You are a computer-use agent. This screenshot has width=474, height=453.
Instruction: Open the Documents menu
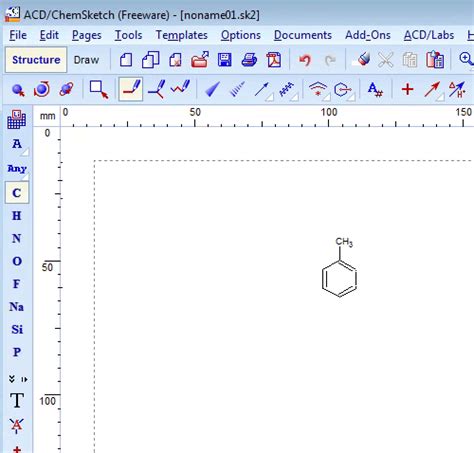tap(303, 35)
